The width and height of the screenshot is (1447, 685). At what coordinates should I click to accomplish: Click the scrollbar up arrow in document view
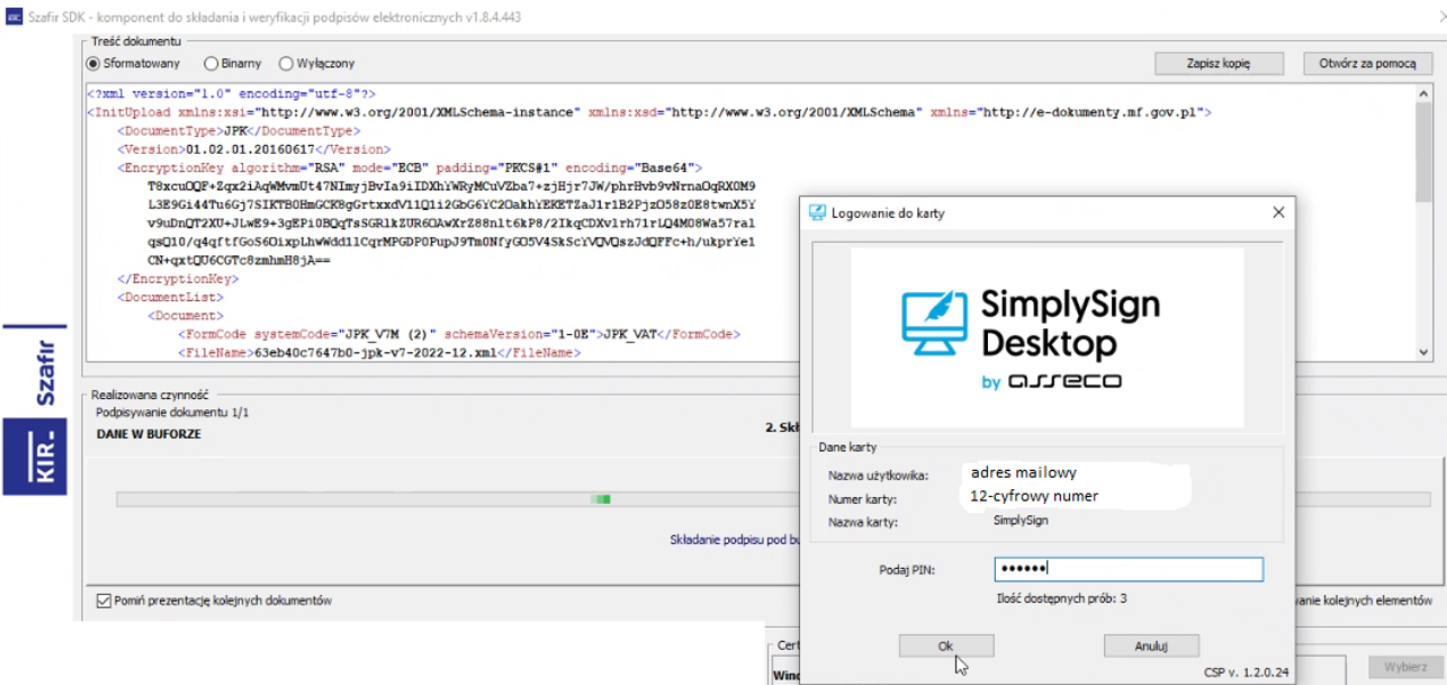coord(1424,92)
